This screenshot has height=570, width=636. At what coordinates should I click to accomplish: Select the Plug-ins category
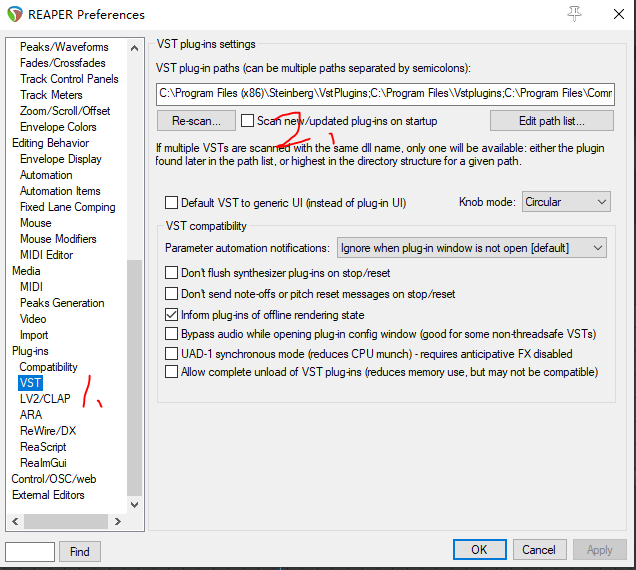(x=30, y=351)
